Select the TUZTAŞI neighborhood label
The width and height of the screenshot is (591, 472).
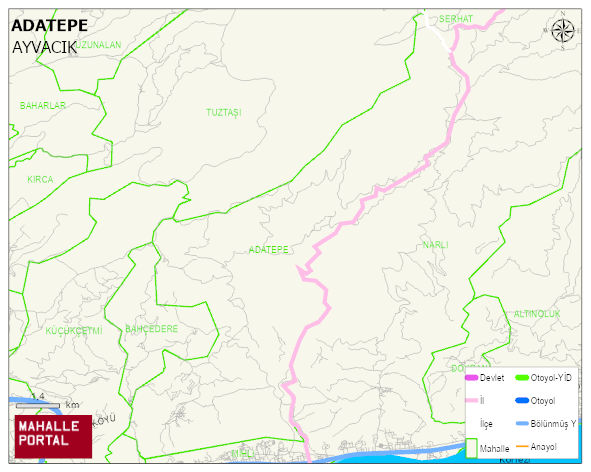pyautogui.click(x=224, y=113)
